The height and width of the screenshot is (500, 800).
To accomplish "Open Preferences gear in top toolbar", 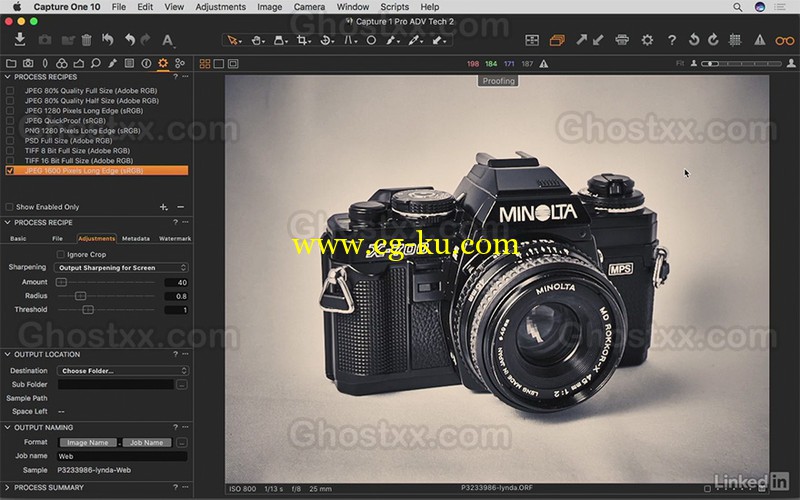I will 647,40.
